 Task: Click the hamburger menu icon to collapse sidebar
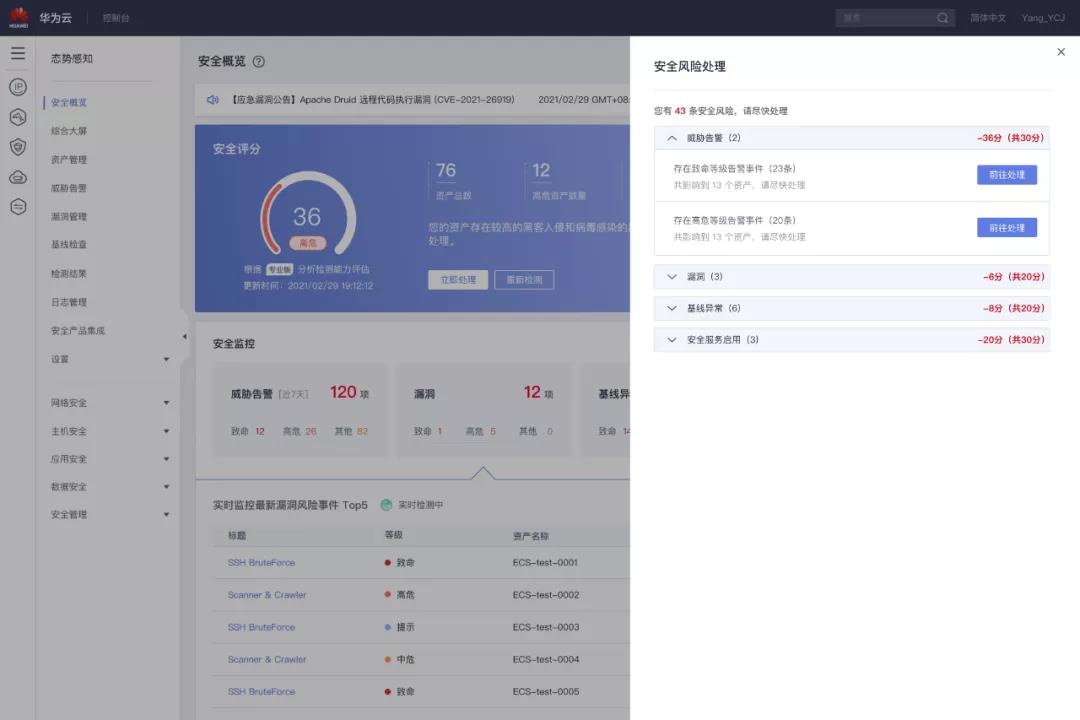[x=18, y=53]
